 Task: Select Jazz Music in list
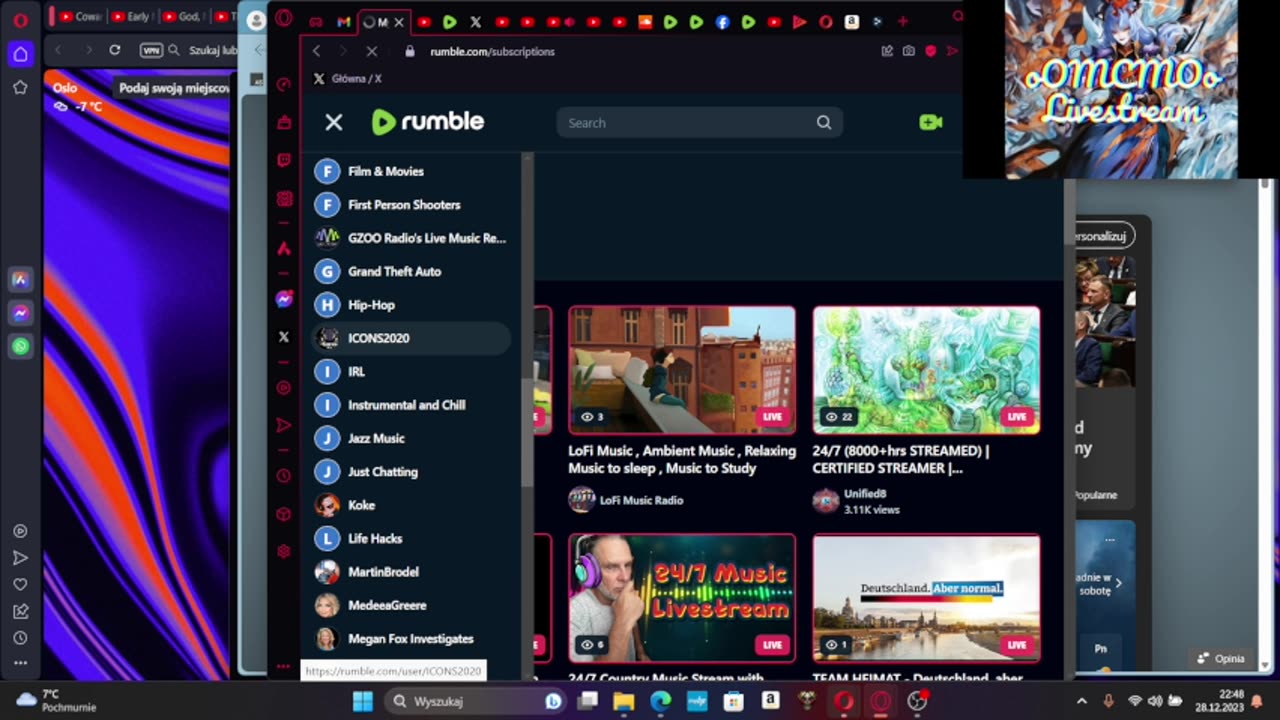[412, 438]
